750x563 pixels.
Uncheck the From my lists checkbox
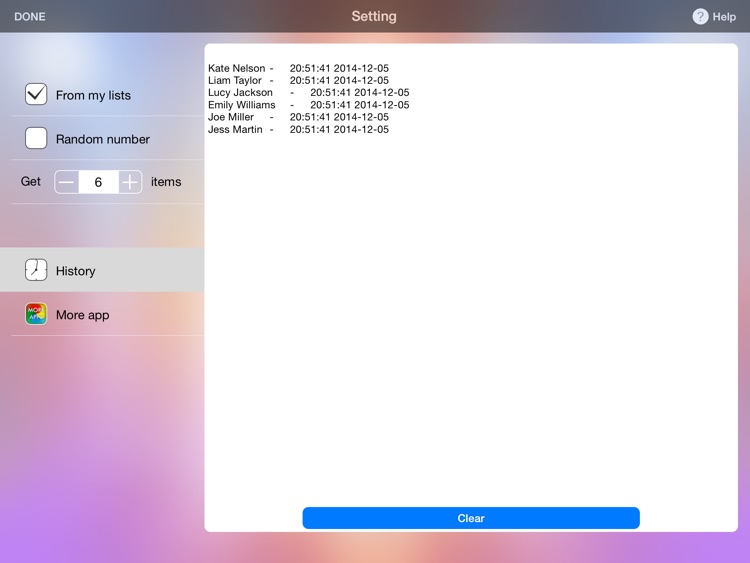(x=36, y=94)
